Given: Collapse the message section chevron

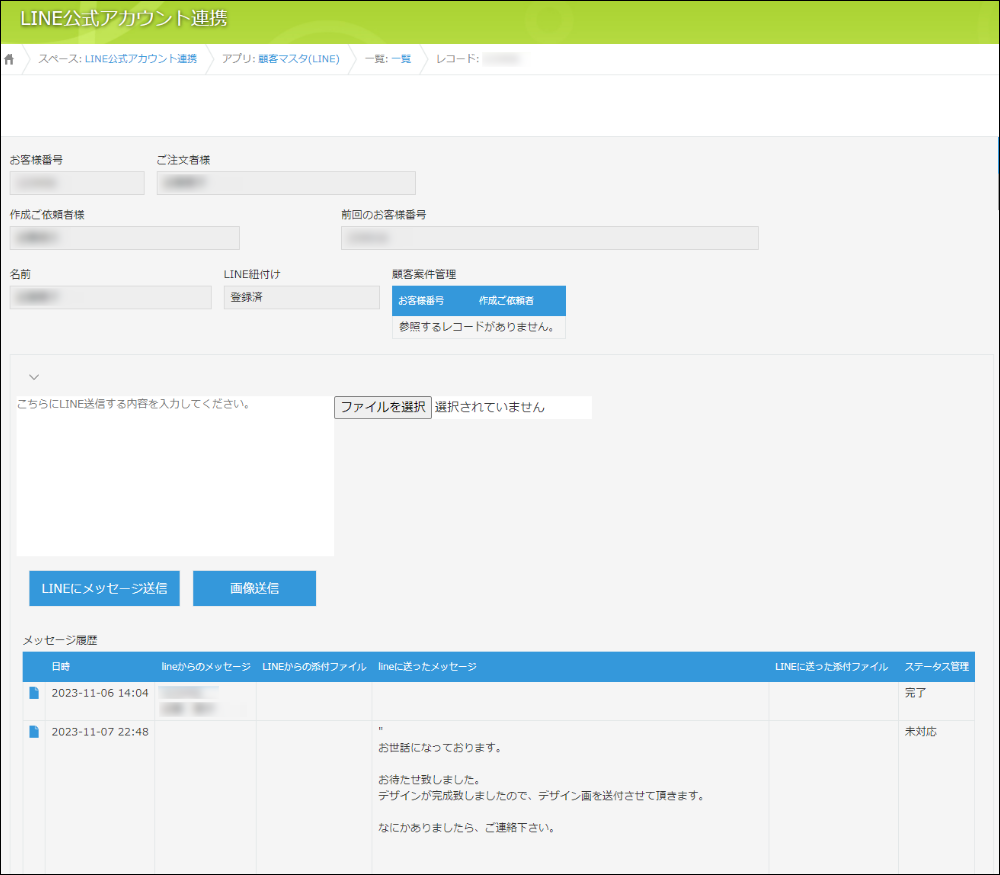Looking at the screenshot, I should (34, 377).
